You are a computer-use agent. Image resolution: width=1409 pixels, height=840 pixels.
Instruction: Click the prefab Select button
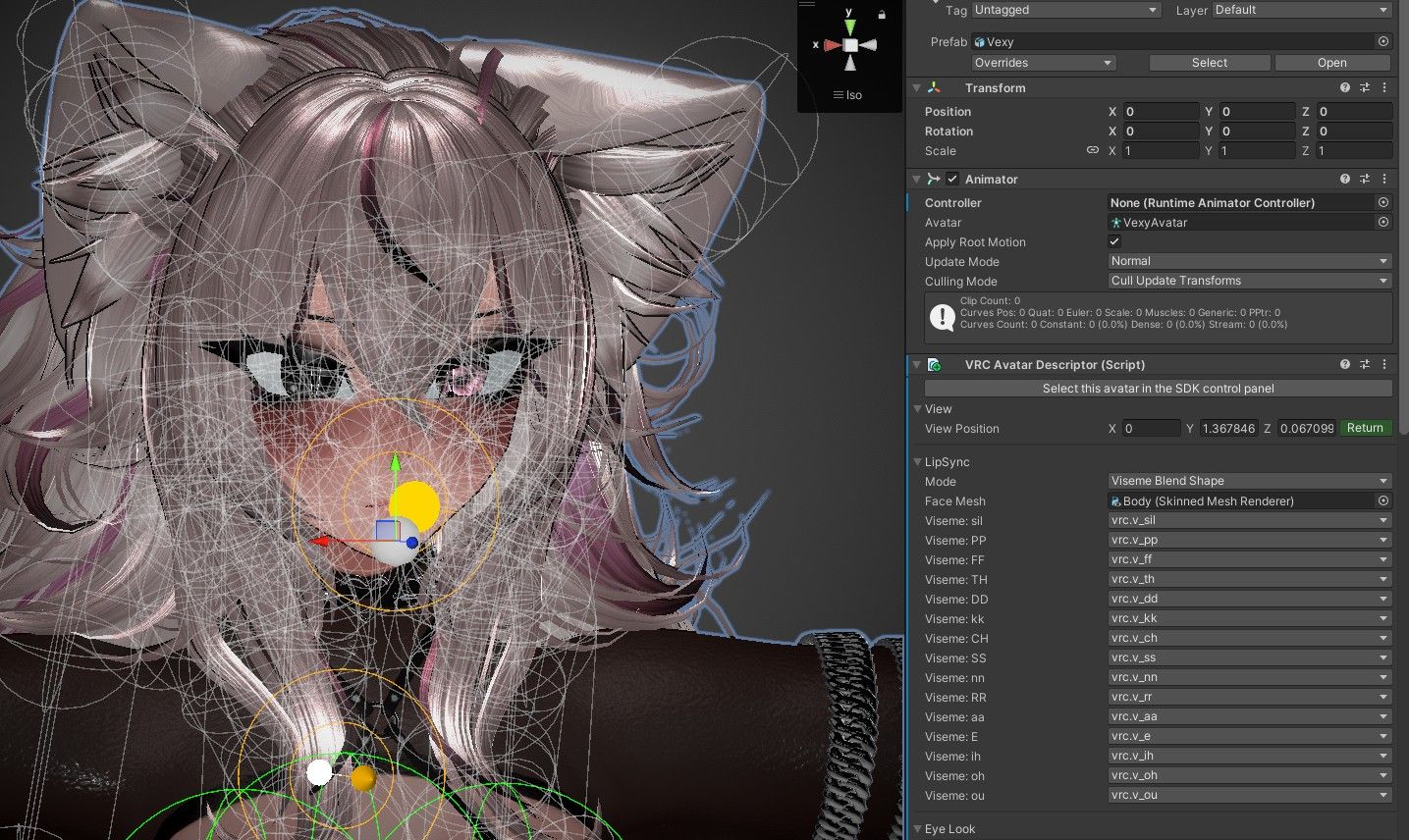tap(1210, 62)
